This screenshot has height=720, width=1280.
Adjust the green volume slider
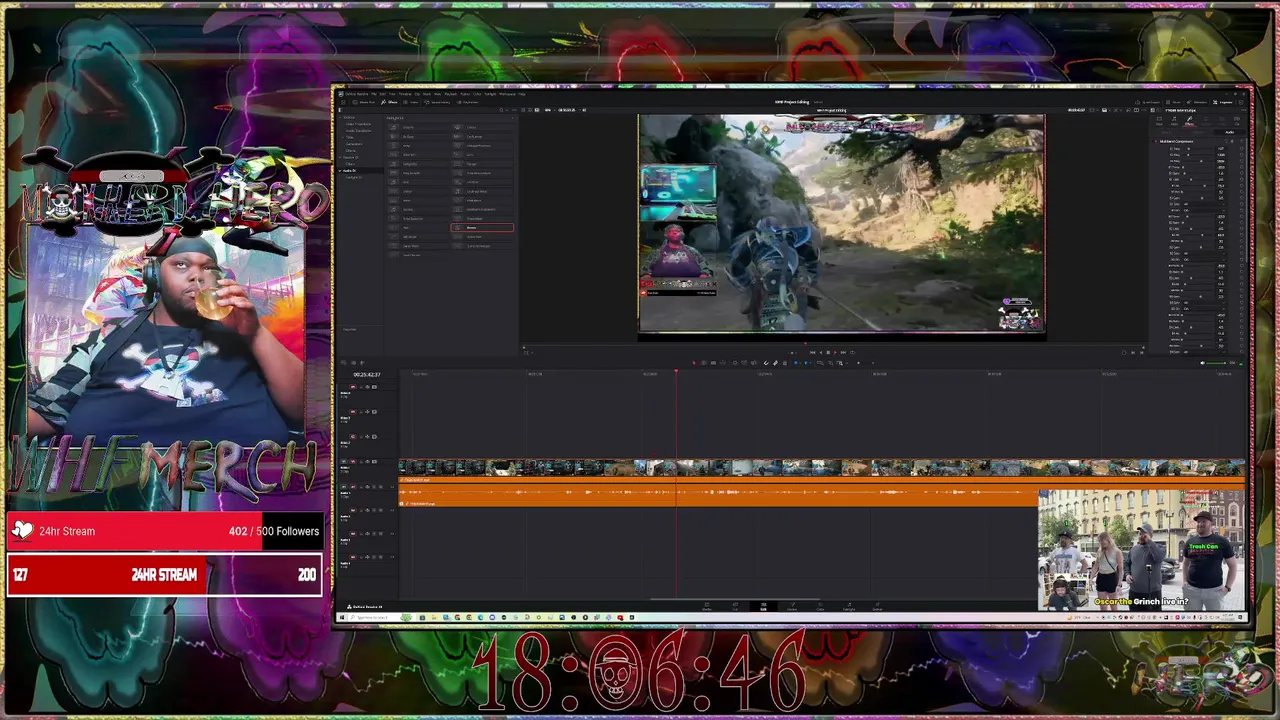click(1217, 362)
